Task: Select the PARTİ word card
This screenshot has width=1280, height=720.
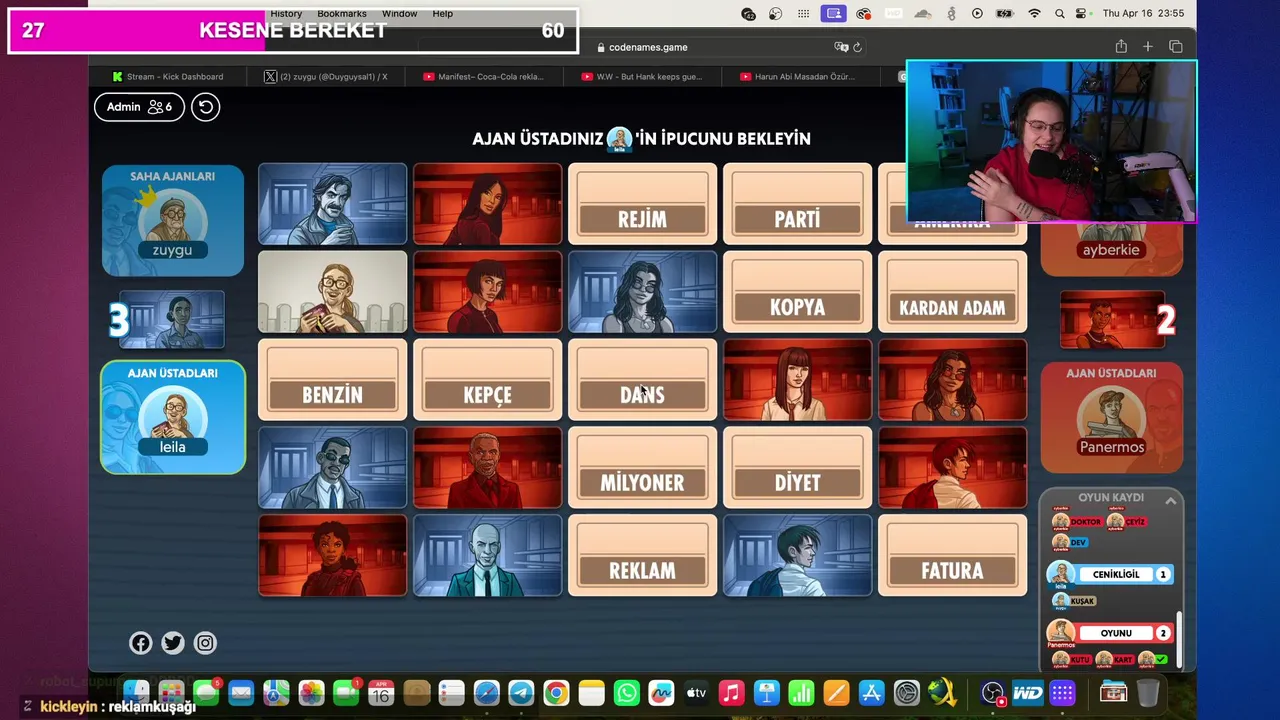Action: (x=797, y=204)
